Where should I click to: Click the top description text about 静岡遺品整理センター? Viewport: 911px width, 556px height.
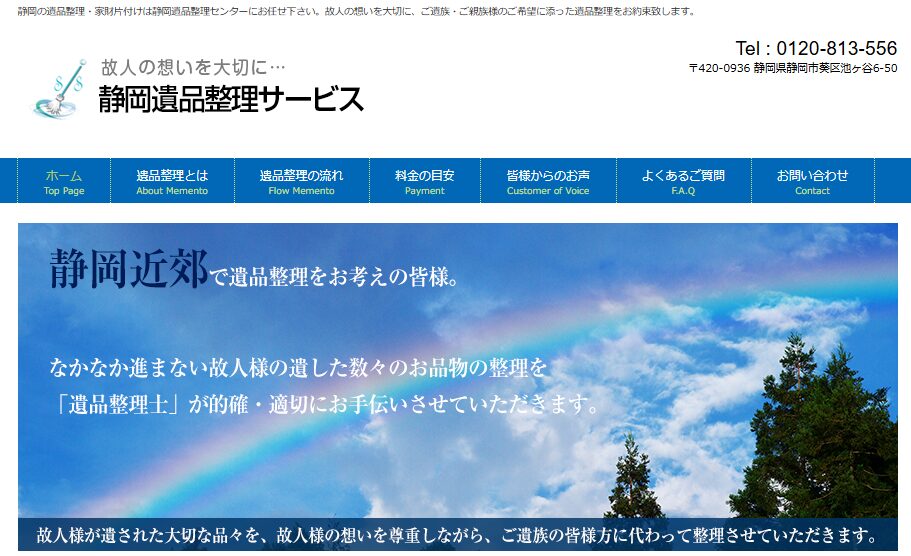click(x=357, y=11)
